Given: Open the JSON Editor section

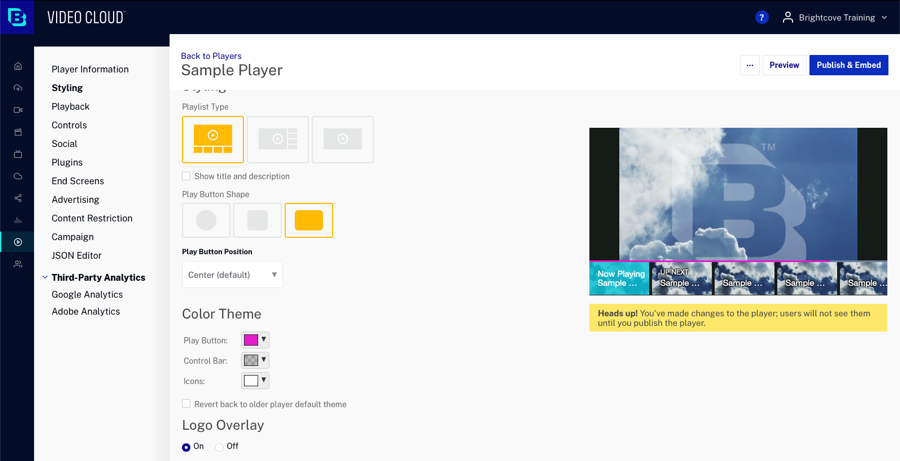Looking at the screenshot, I should [x=76, y=255].
